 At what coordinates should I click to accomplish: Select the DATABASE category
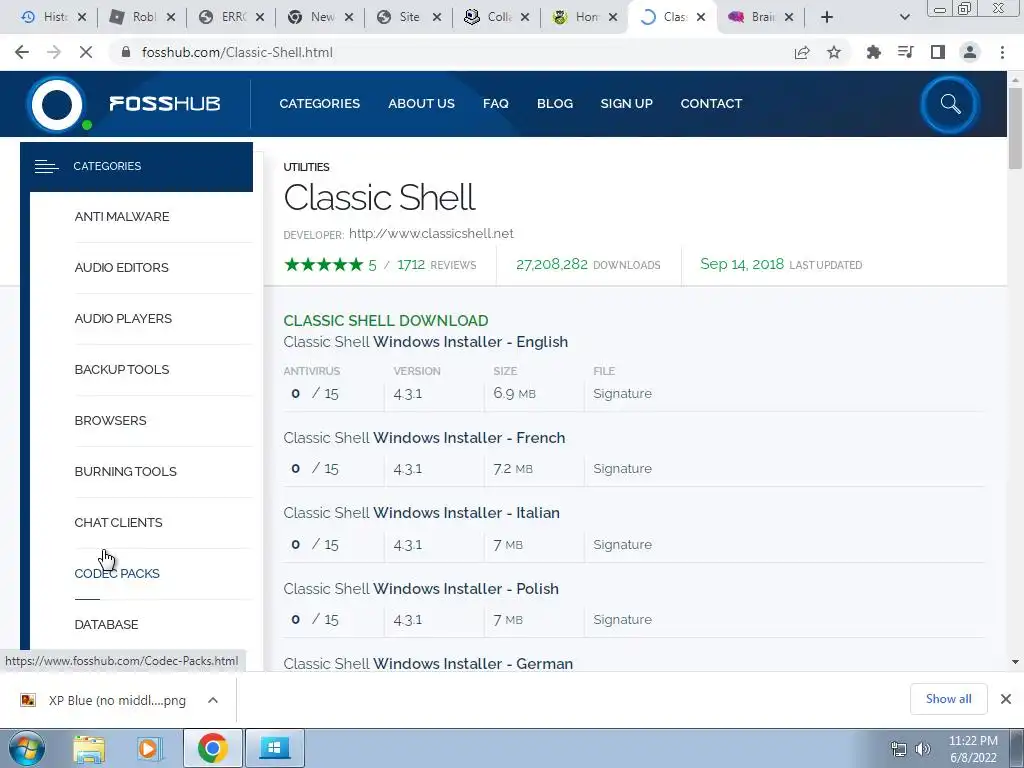tap(106, 624)
